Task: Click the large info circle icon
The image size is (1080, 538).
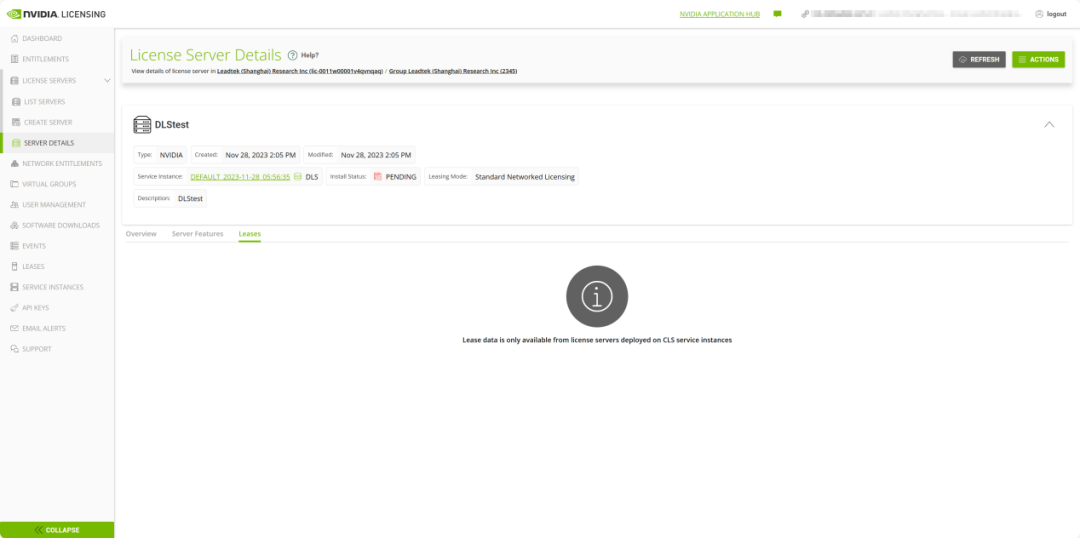Action: [x=597, y=296]
